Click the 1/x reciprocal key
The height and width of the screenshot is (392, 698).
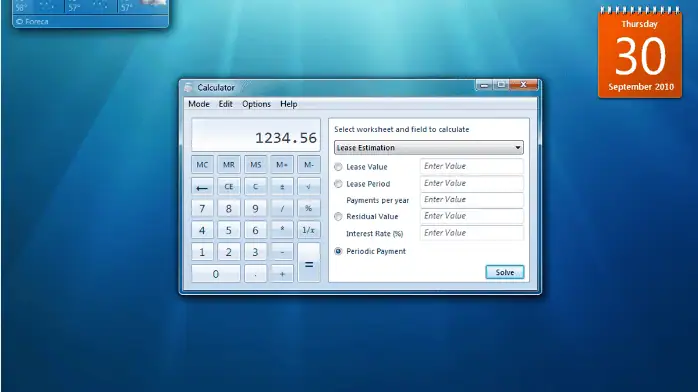(308, 230)
